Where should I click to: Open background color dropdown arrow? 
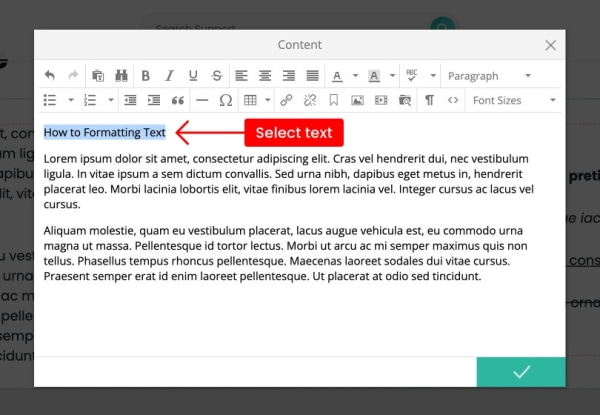393,76
